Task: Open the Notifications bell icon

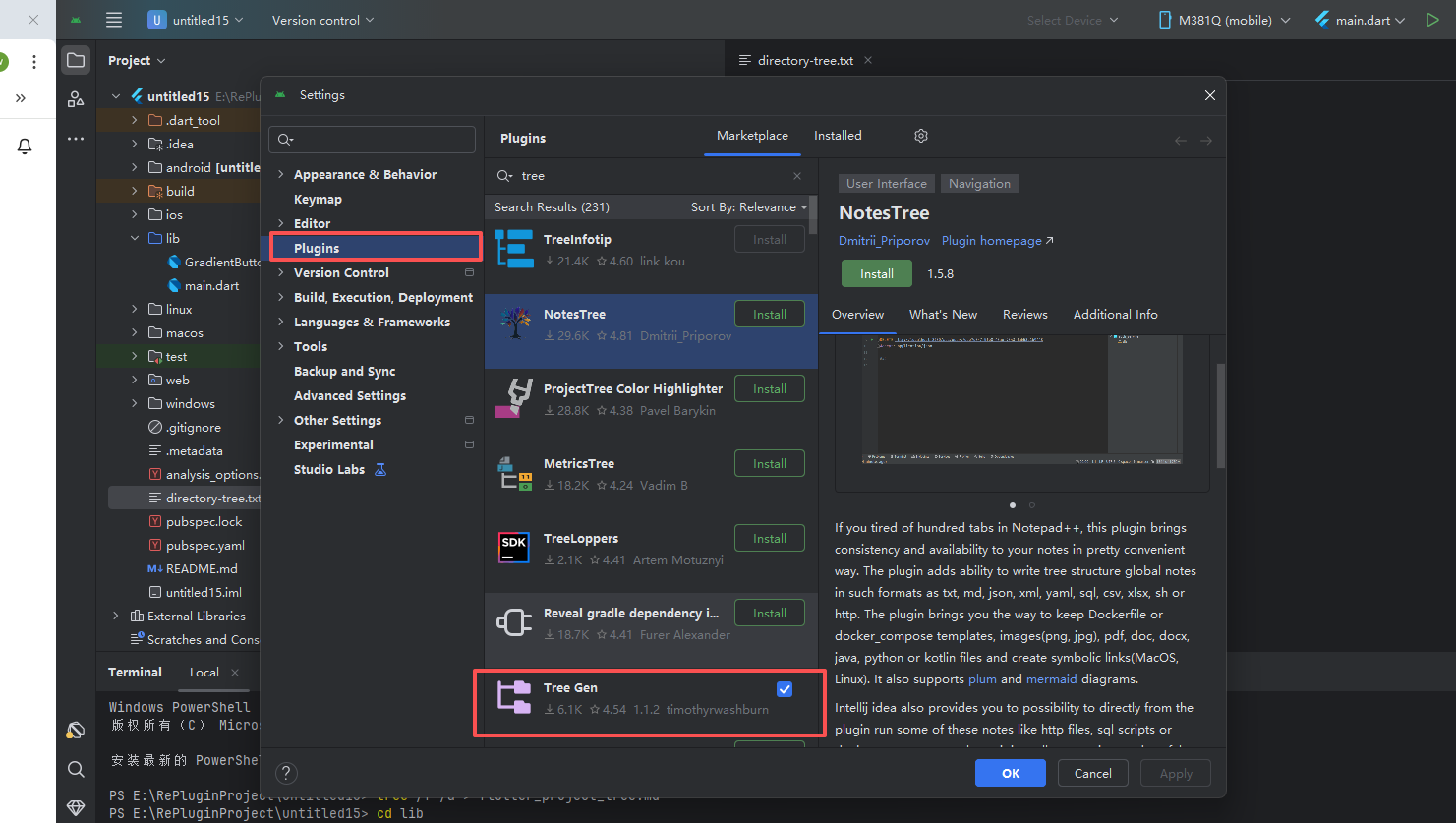Action: coord(25,146)
